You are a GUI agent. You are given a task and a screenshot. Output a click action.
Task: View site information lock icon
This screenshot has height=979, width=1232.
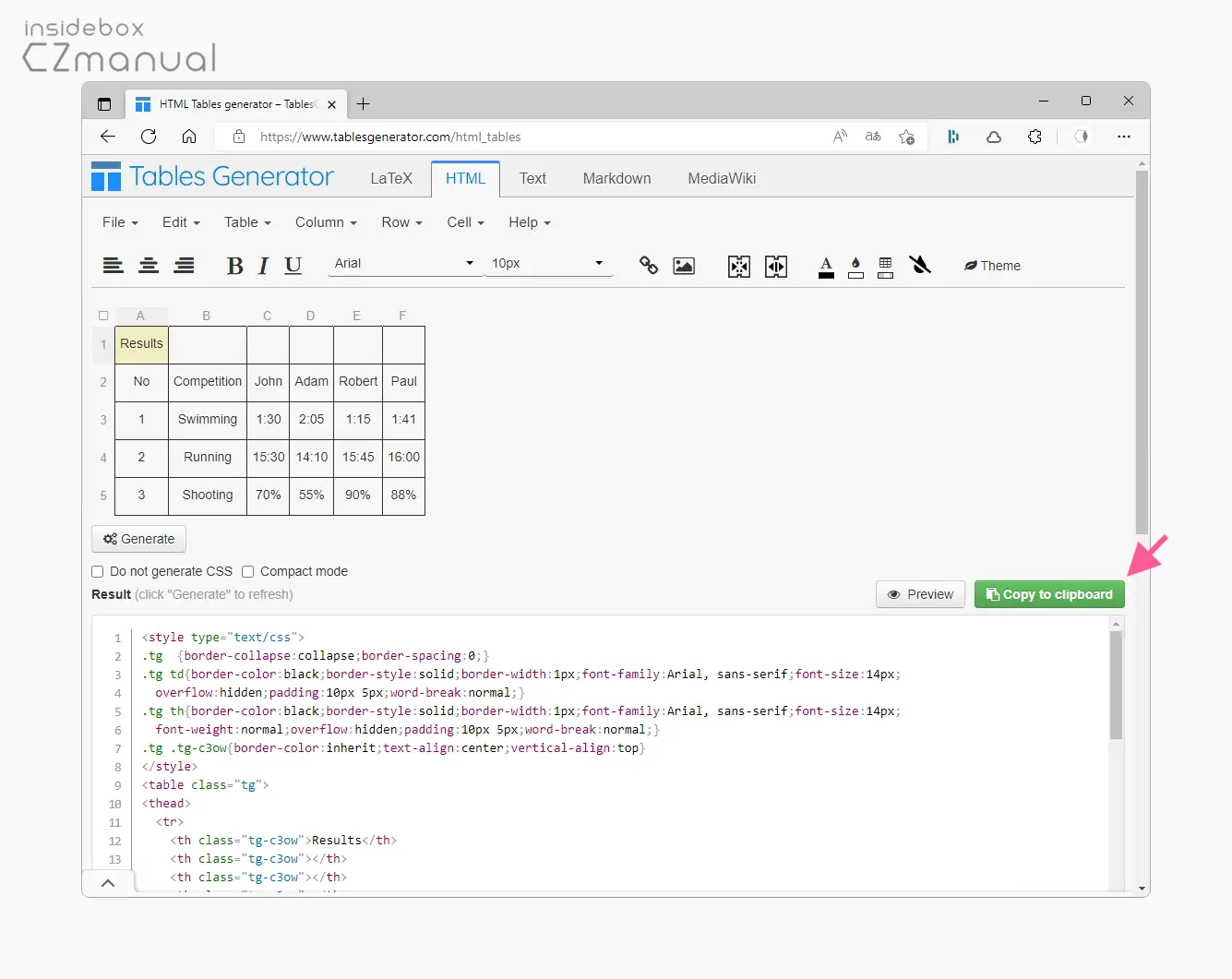239,137
